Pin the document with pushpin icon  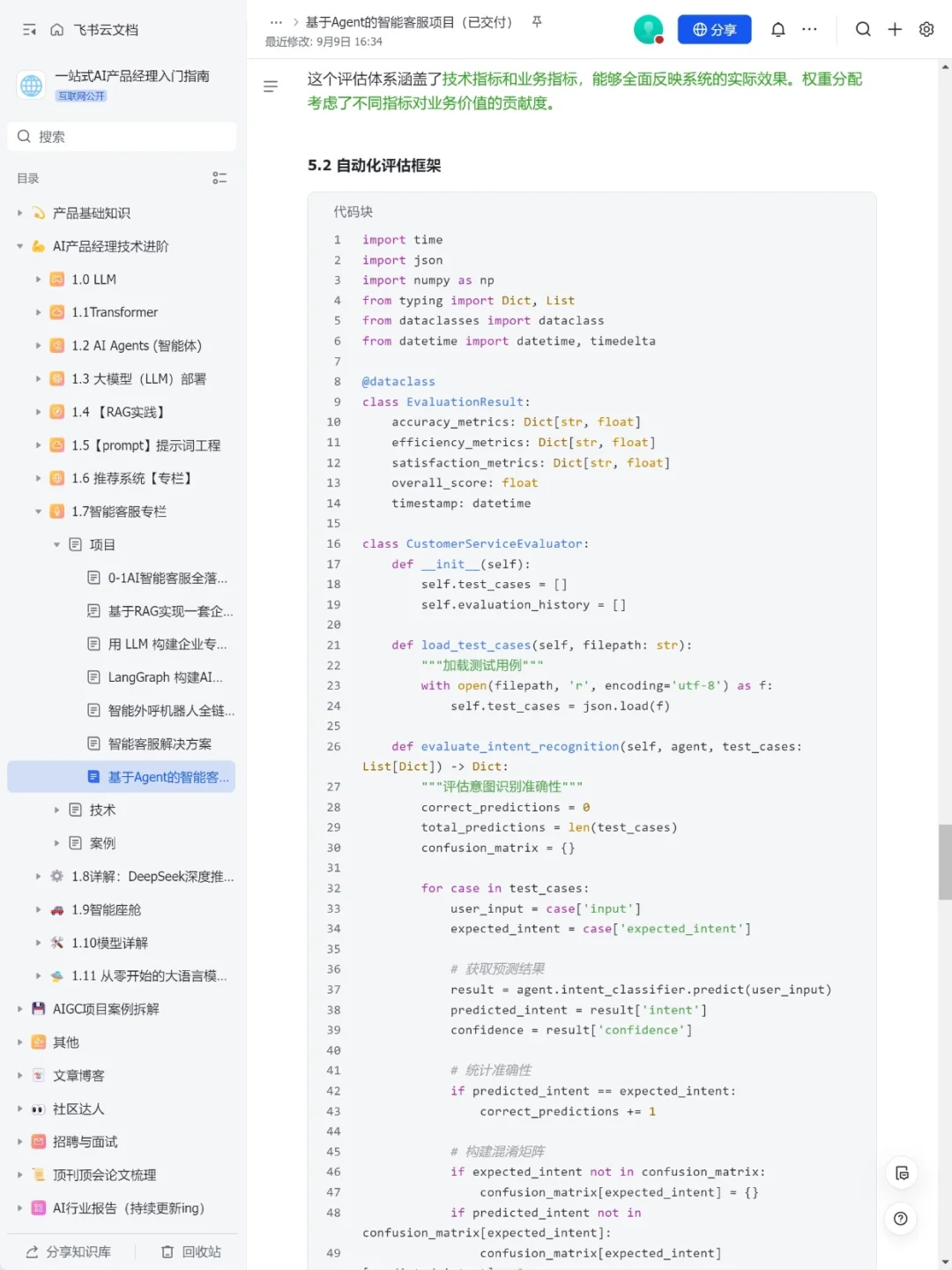[537, 22]
